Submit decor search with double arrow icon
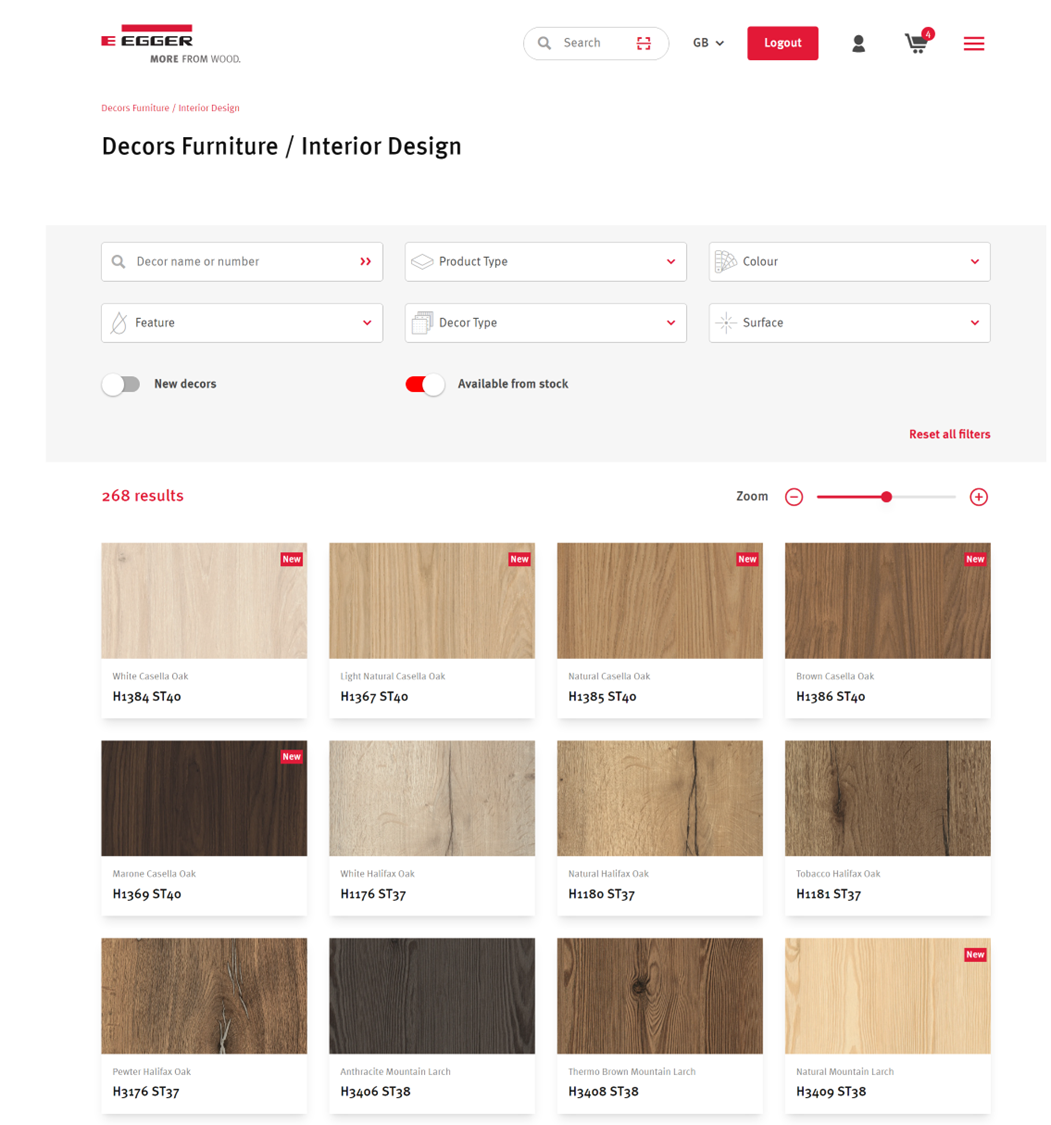 coord(365,262)
